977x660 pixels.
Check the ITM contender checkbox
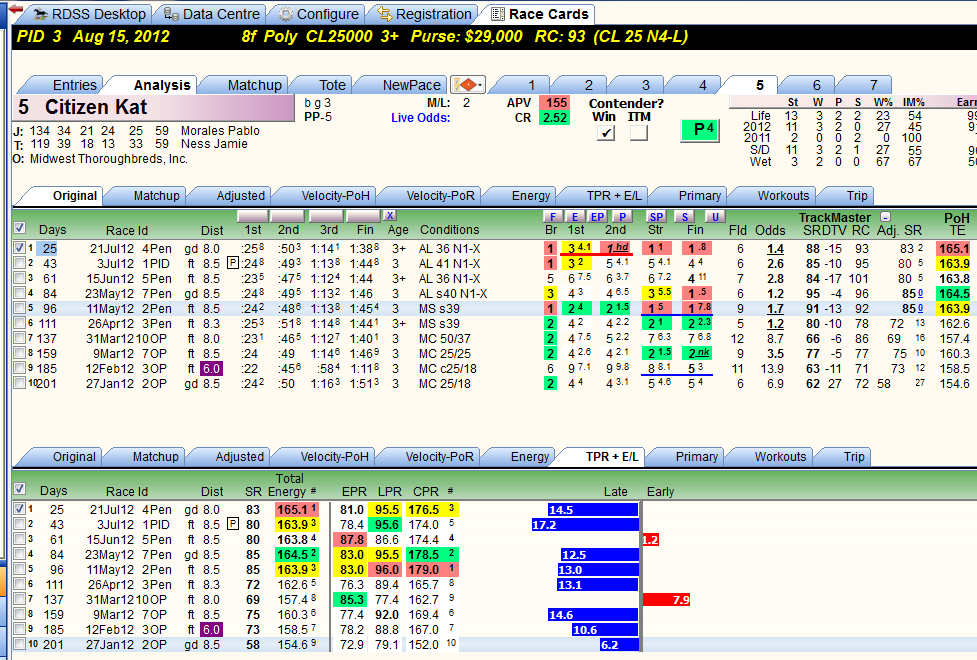point(639,132)
